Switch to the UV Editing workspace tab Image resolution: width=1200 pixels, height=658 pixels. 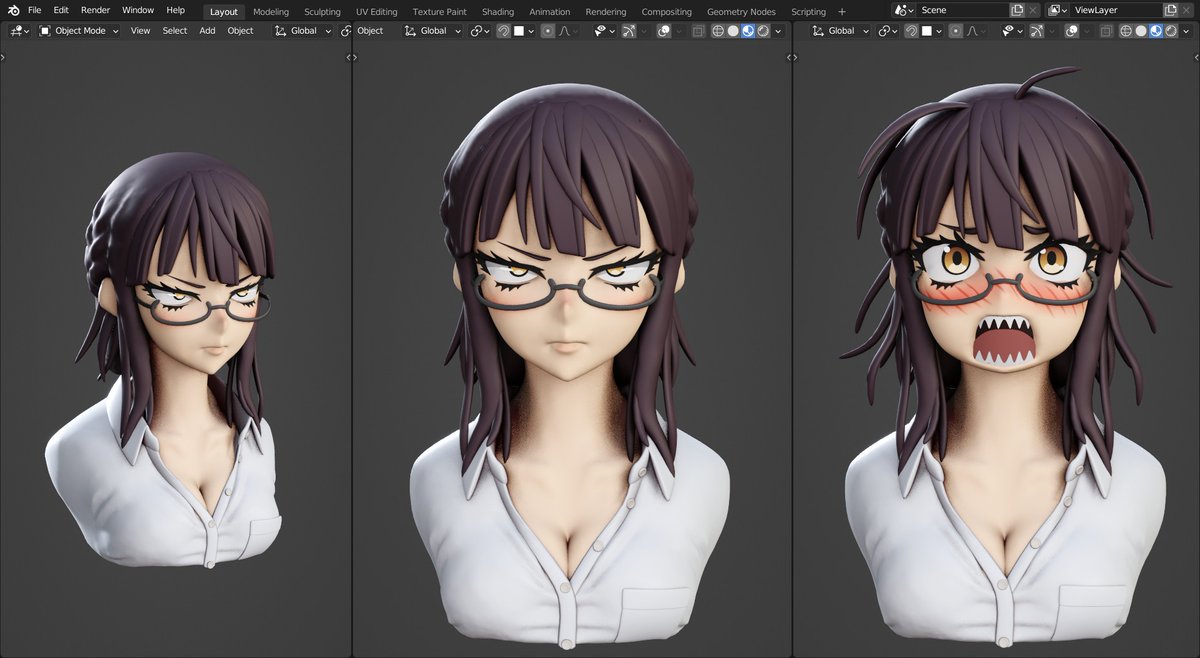point(377,12)
